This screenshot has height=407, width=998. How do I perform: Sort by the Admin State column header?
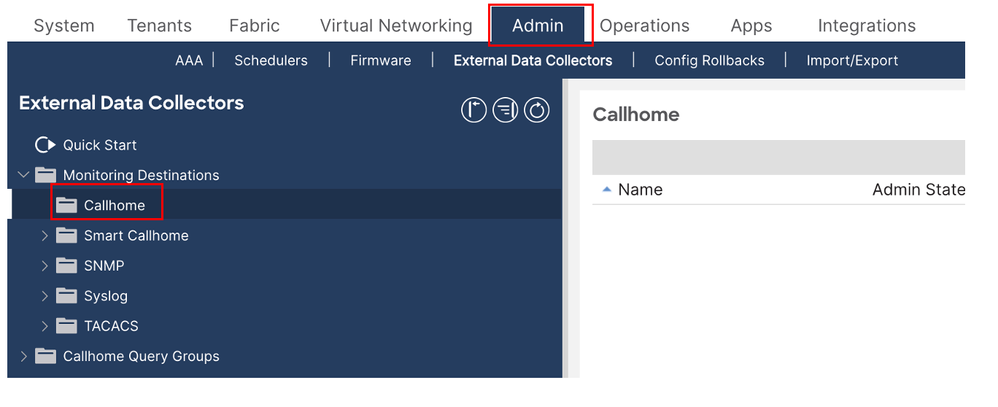917,190
